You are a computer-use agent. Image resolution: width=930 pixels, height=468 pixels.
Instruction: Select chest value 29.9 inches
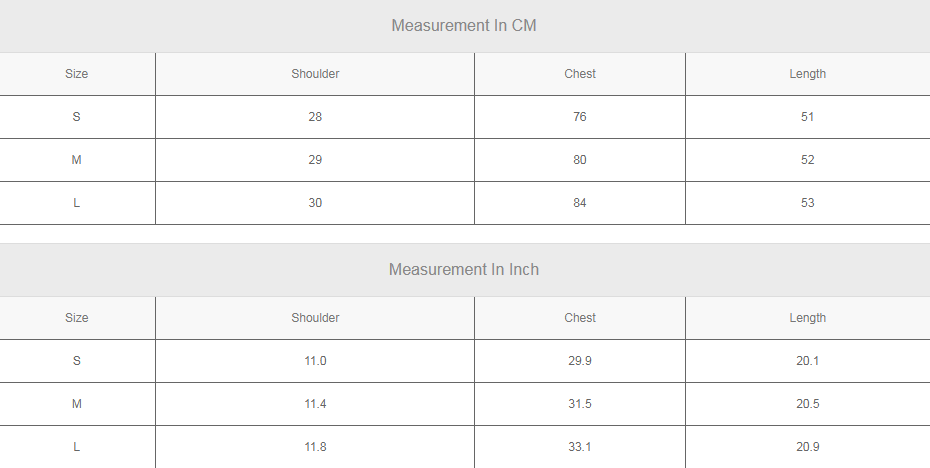point(579,361)
